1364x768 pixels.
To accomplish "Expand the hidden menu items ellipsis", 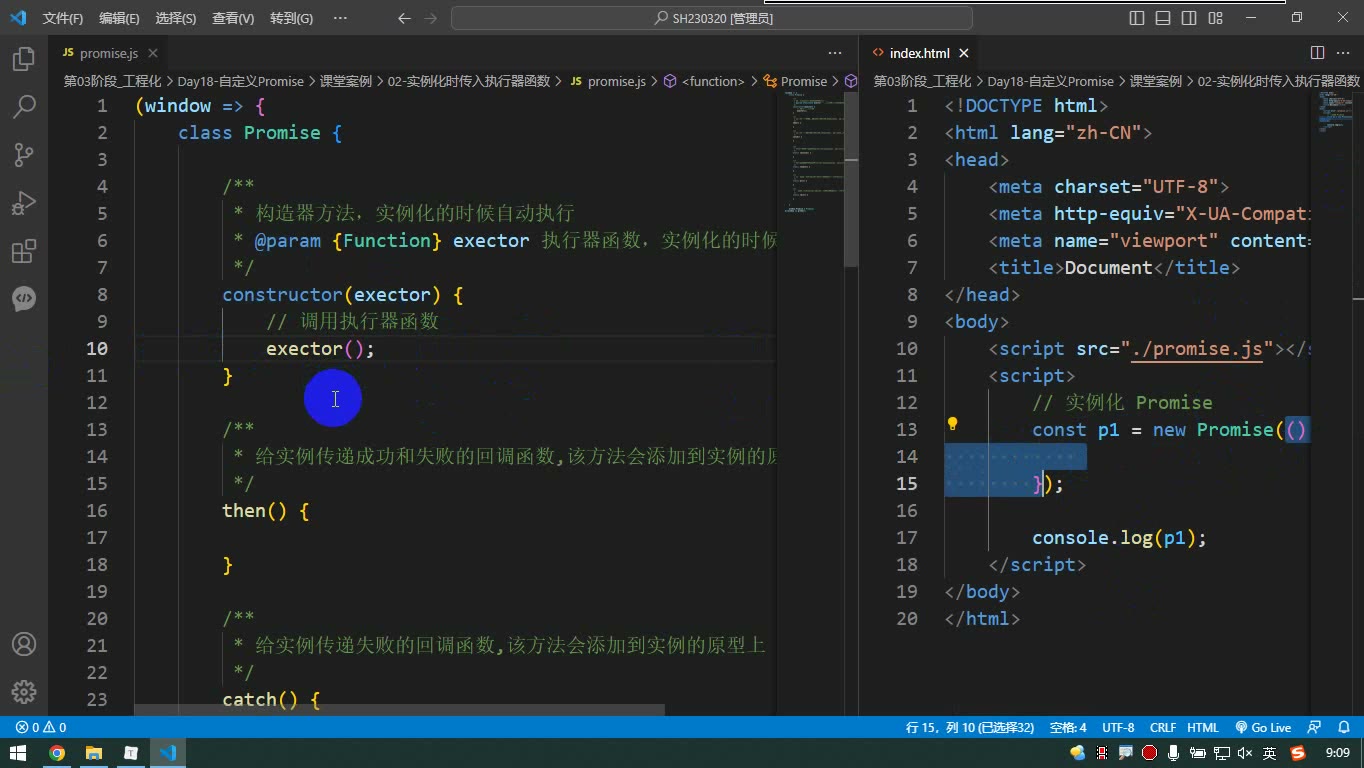I will click(340, 18).
